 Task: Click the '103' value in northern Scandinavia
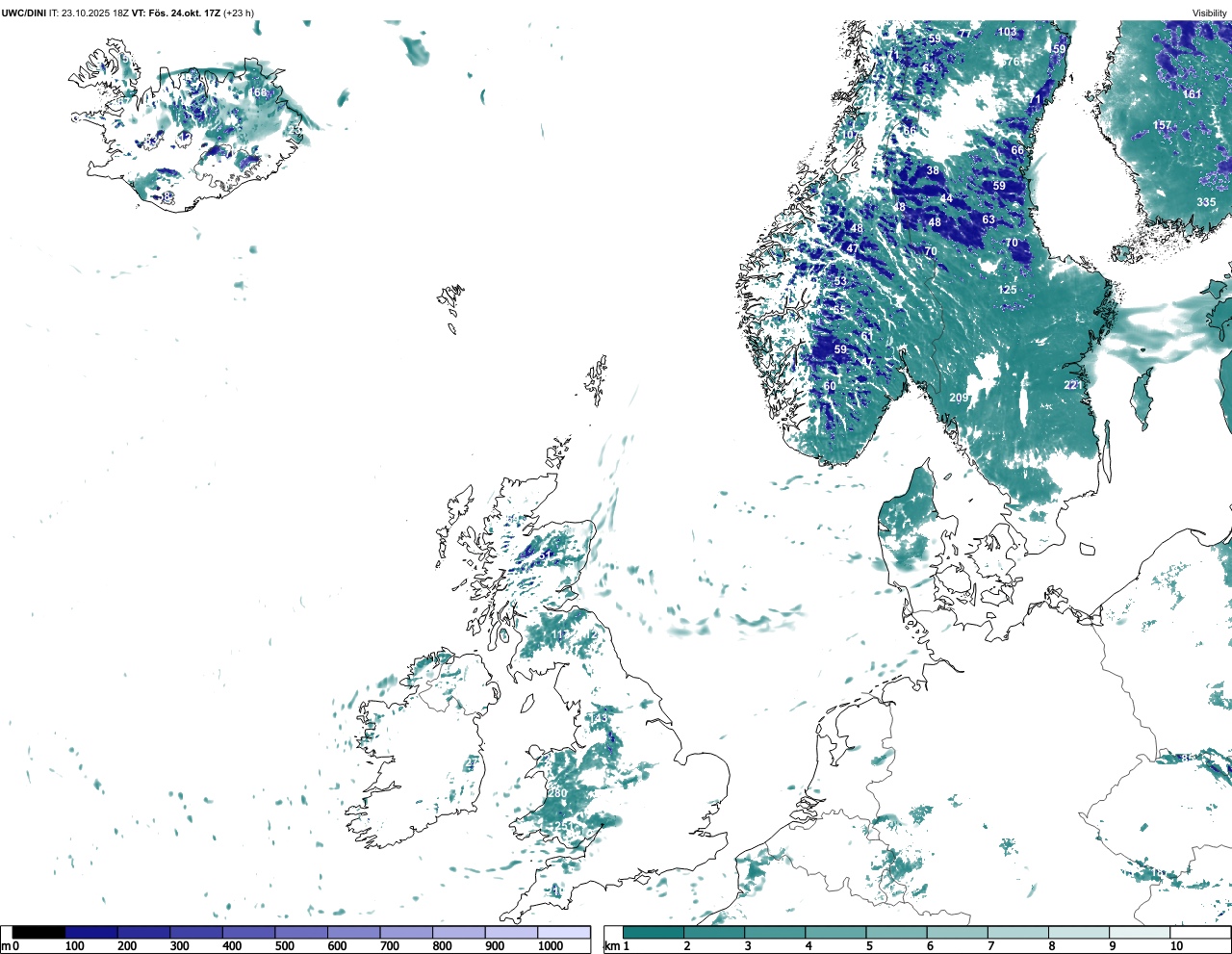pos(1007,32)
